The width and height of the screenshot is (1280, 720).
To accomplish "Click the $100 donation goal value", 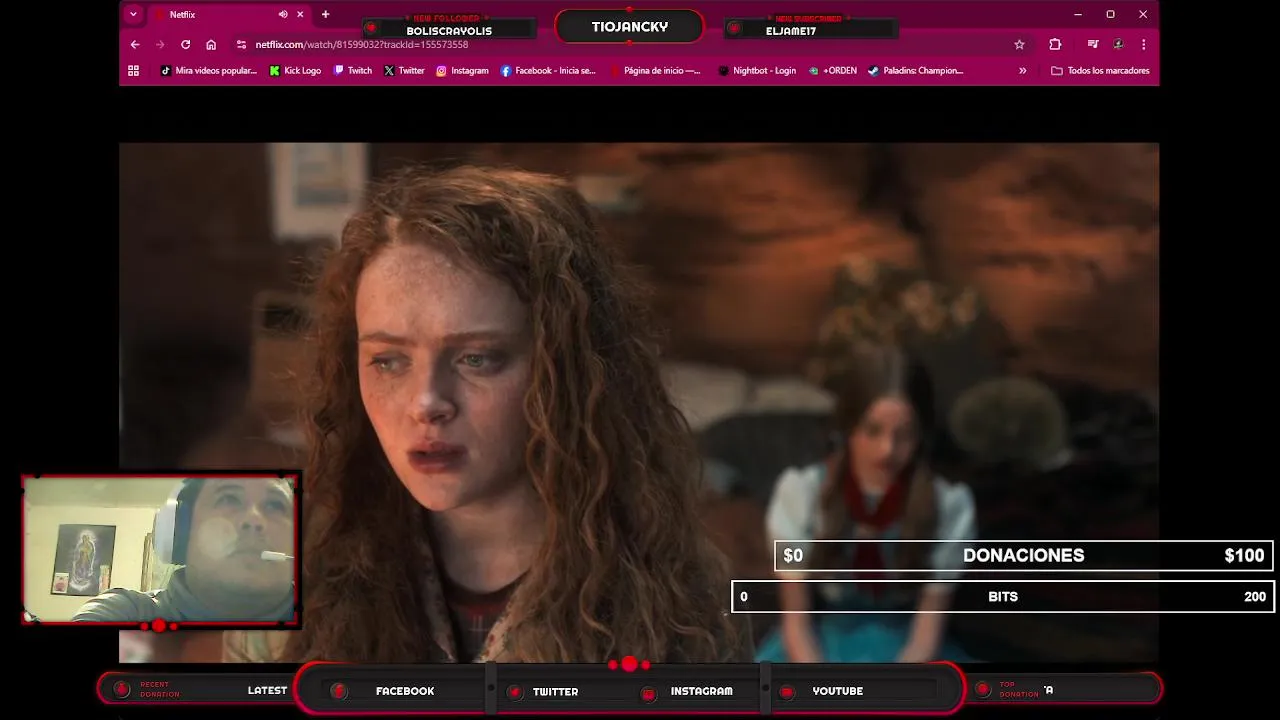I will click(1244, 556).
